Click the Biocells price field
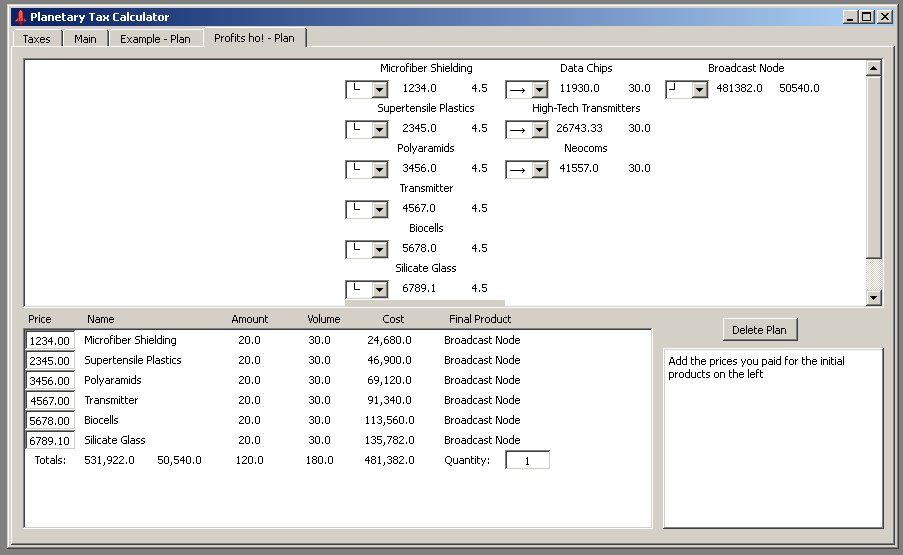The image size is (903, 555). point(49,421)
